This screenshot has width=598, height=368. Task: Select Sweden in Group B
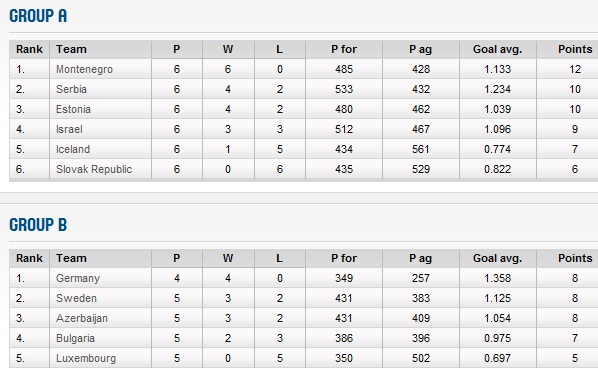(x=76, y=298)
